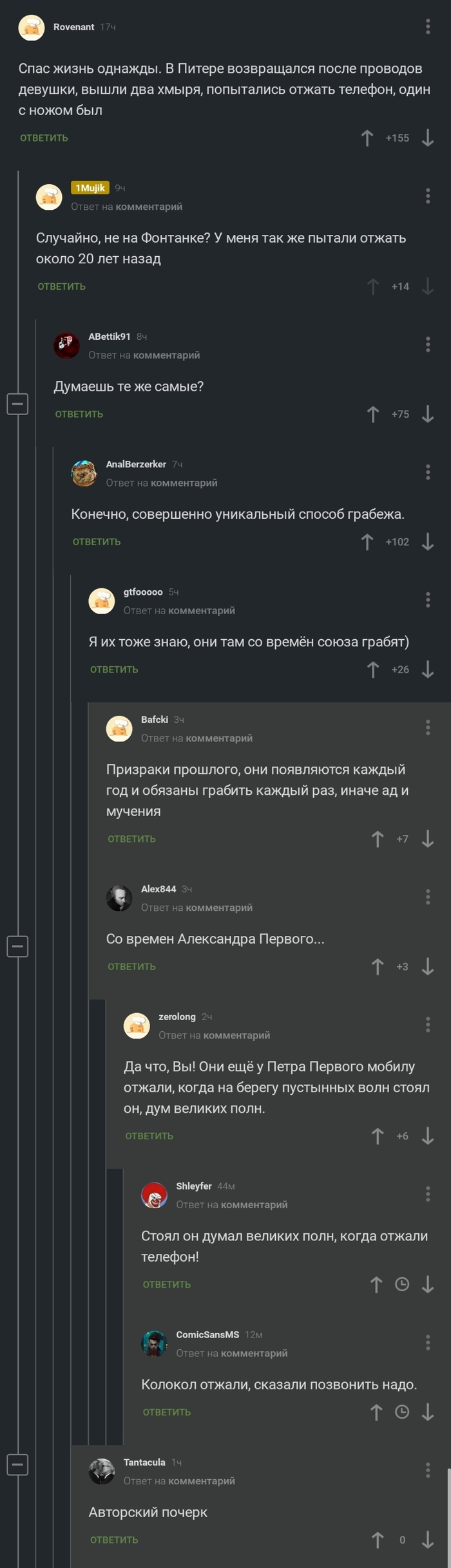
Task: Open the комментарий link in 1Mujik's reply
Action: (148, 207)
